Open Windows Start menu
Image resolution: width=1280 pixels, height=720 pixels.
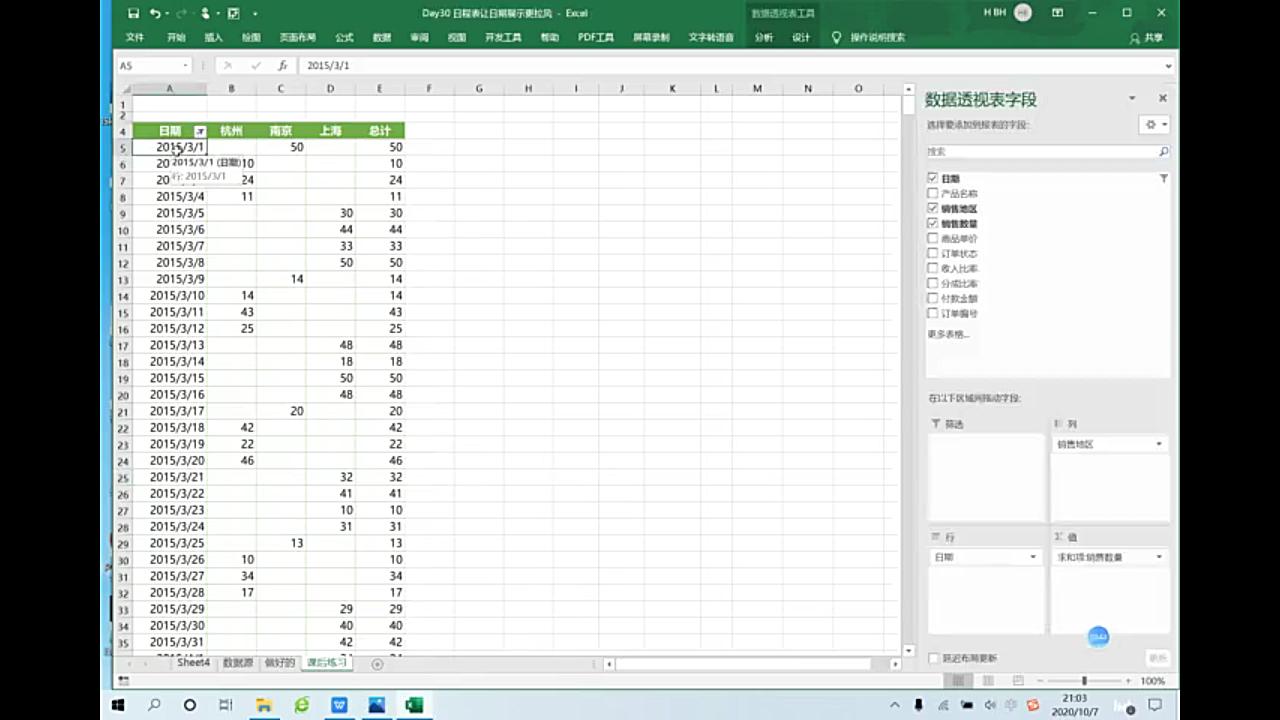(x=119, y=705)
